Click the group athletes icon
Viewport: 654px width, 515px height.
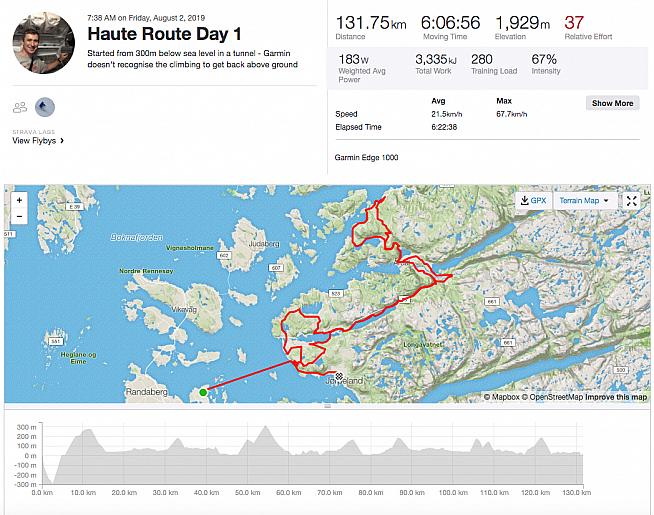click(19, 107)
